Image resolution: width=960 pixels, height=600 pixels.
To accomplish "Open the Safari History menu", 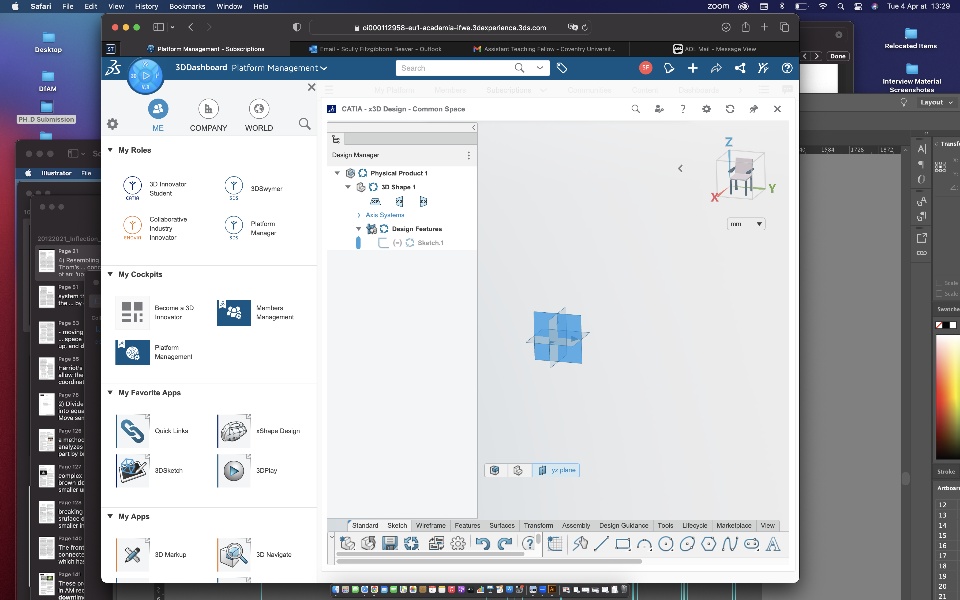I will pyautogui.click(x=146, y=6).
